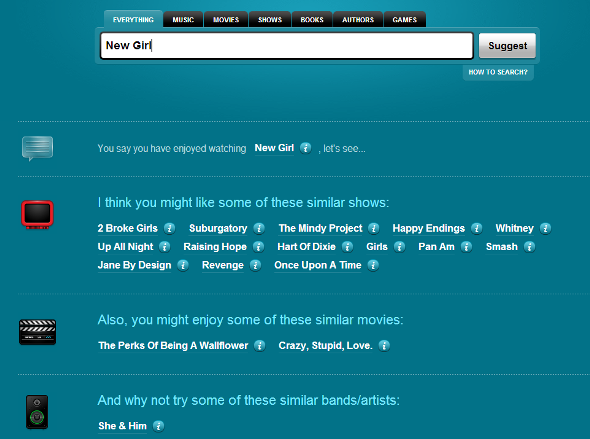Show info for Jane By Design
The width and height of the screenshot is (590, 439).
coord(183,265)
